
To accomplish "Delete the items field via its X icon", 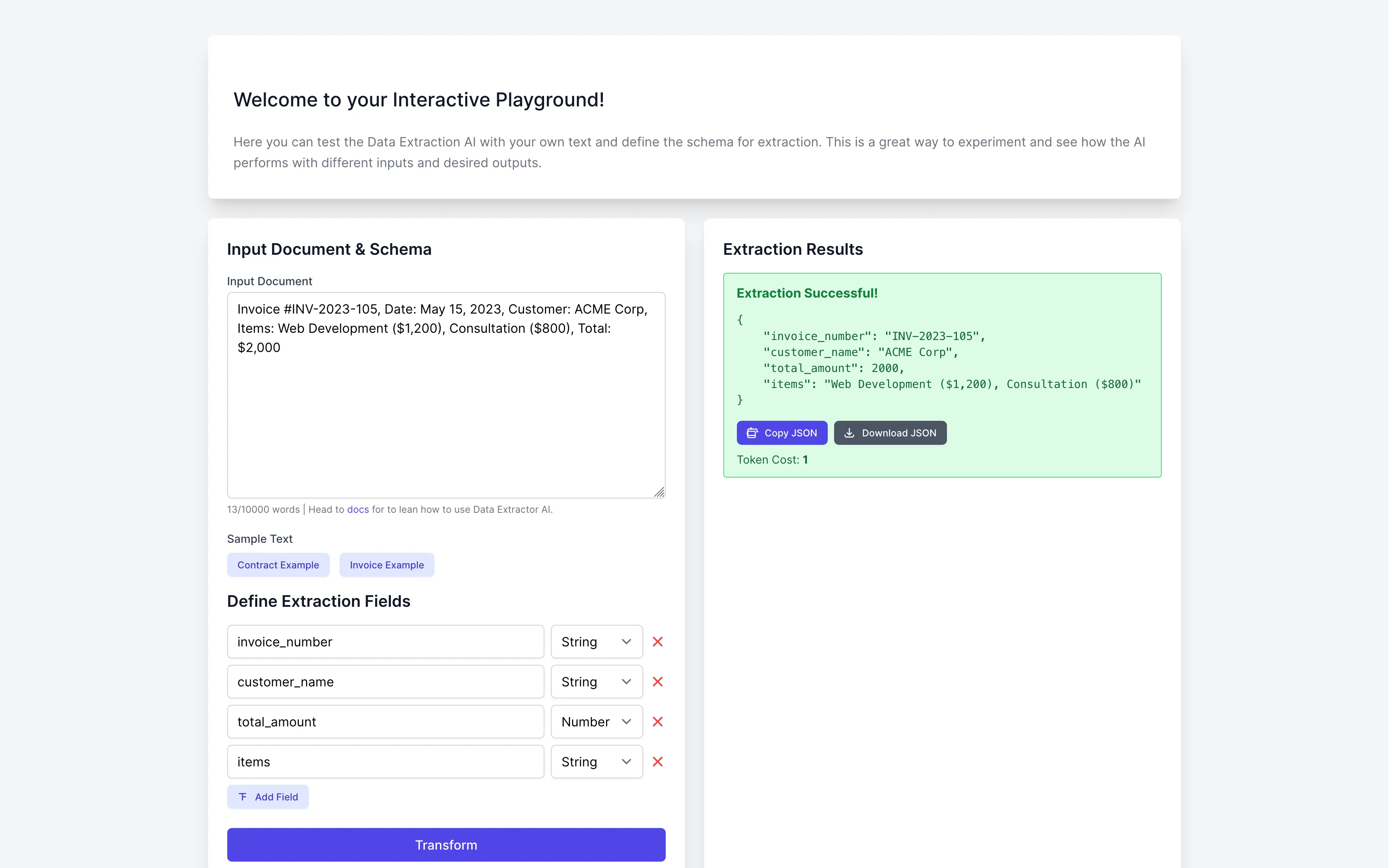I will pos(658,761).
